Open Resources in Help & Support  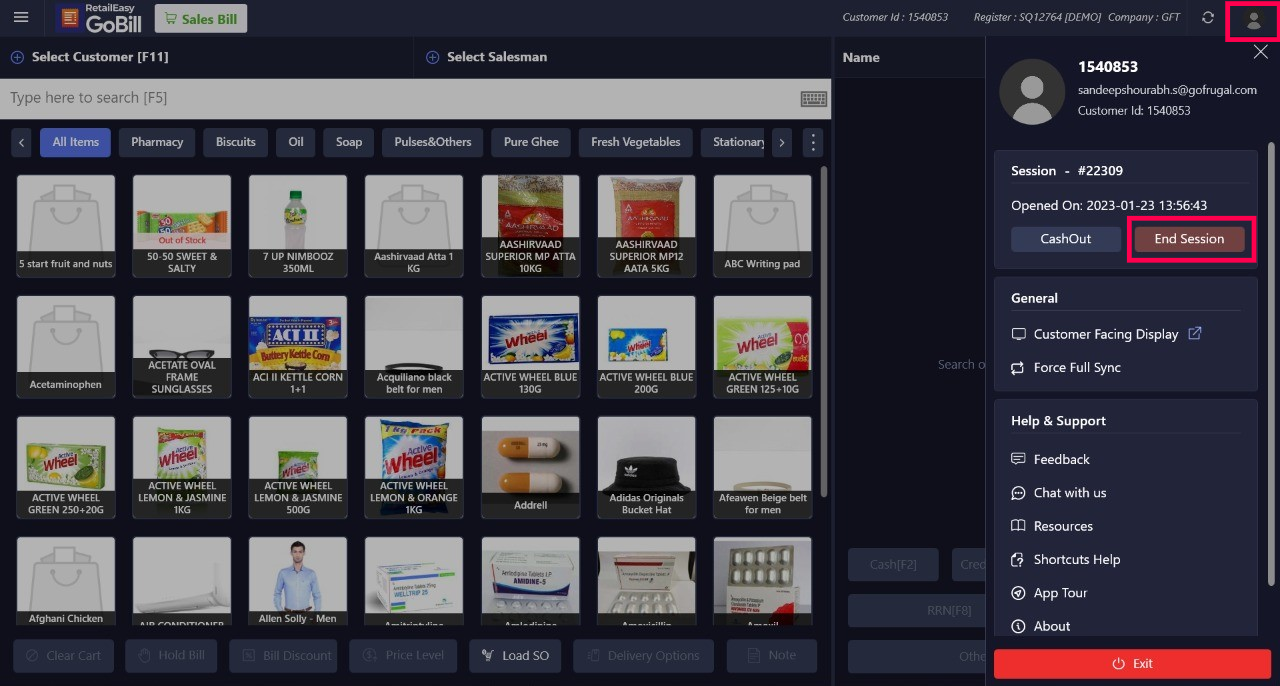pyautogui.click(x=1051, y=526)
